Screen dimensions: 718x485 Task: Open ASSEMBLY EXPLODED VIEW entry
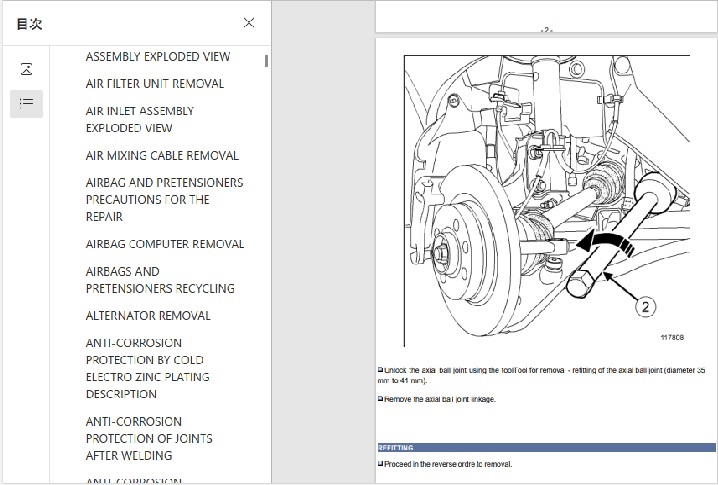coord(158,57)
